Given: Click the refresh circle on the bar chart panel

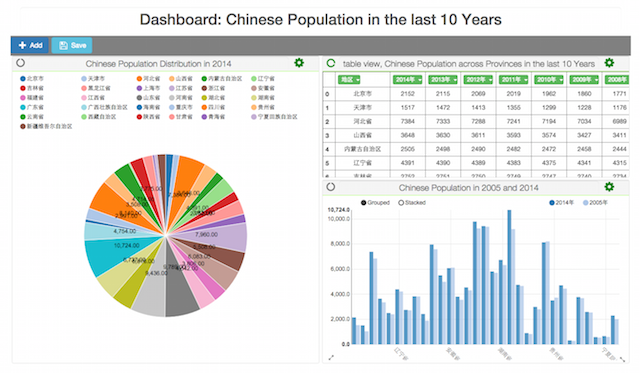Looking at the screenshot, I should point(331,187).
